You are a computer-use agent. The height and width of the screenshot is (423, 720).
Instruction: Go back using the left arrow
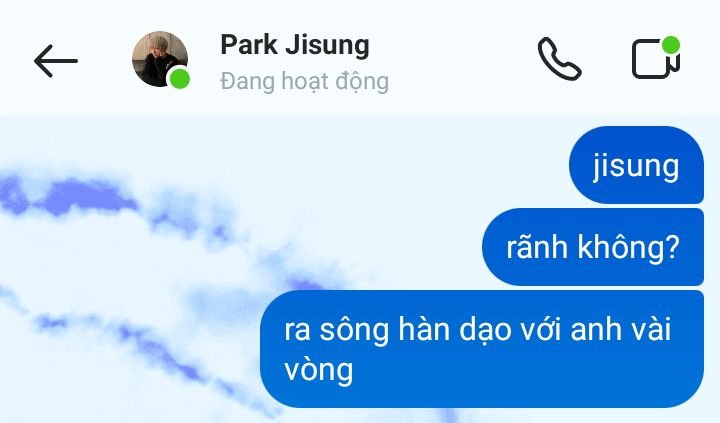(56, 61)
